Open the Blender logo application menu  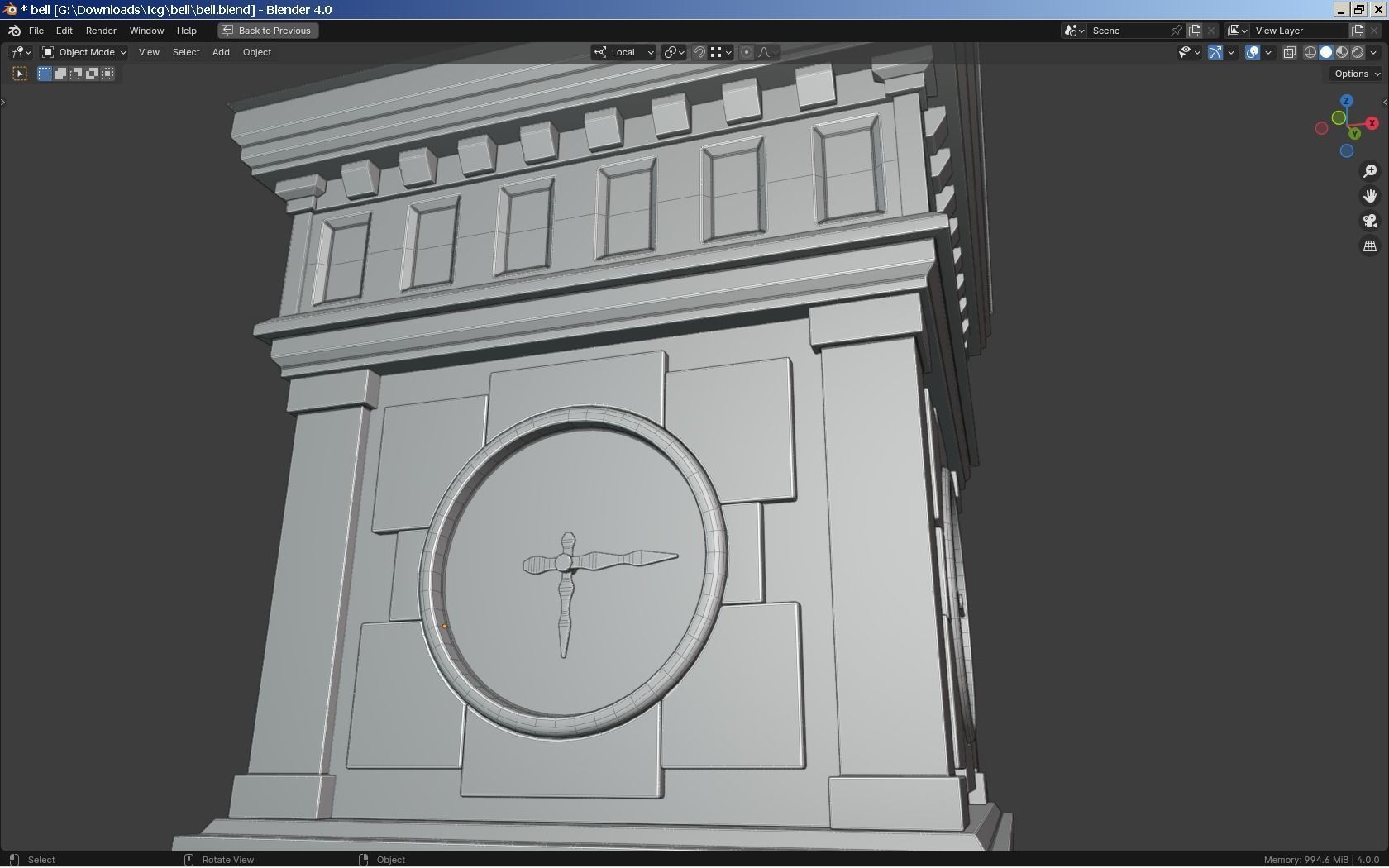click(14, 31)
